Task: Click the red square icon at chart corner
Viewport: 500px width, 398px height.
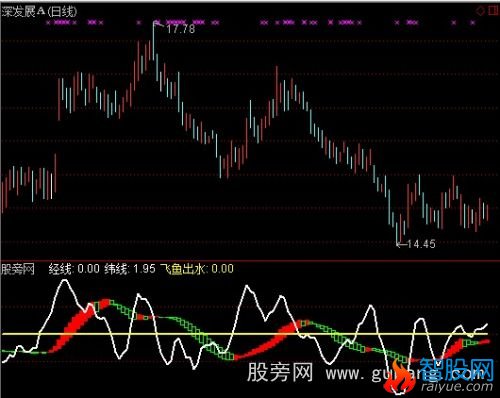Action: point(493,11)
